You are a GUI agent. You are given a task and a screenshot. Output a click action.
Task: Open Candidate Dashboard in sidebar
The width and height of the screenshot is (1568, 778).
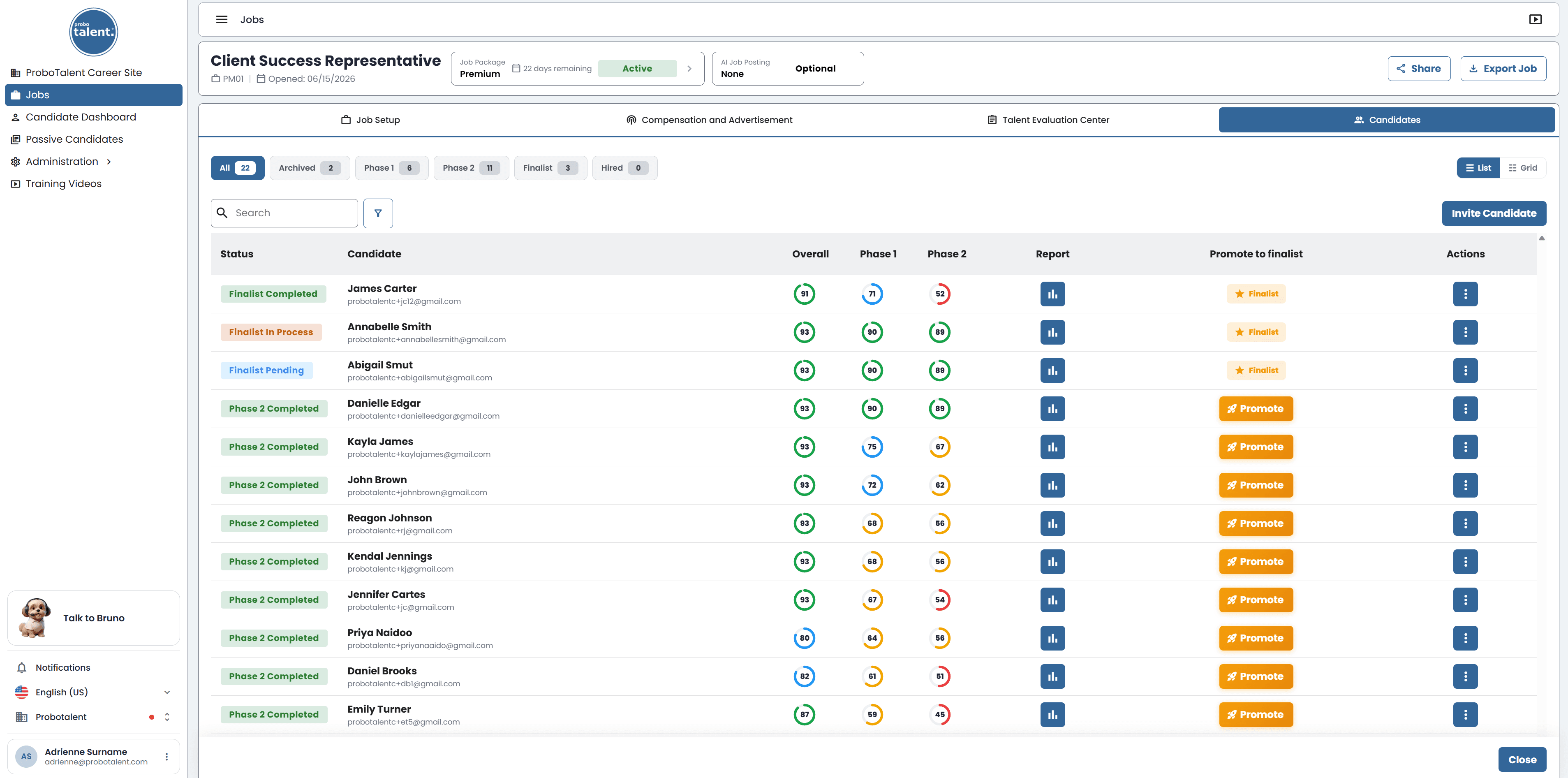tap(94, 117)
